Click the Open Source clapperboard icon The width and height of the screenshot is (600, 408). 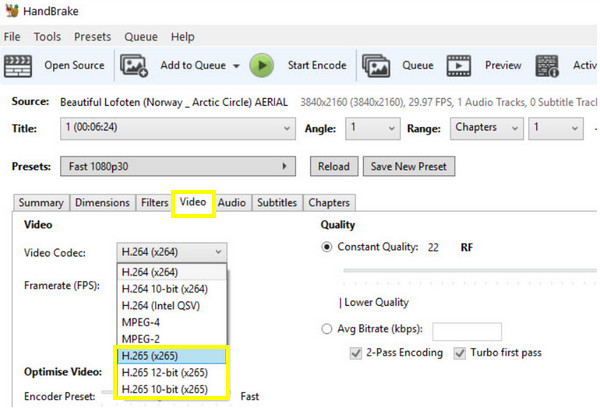pyautogui.click(x=18, y=66)
